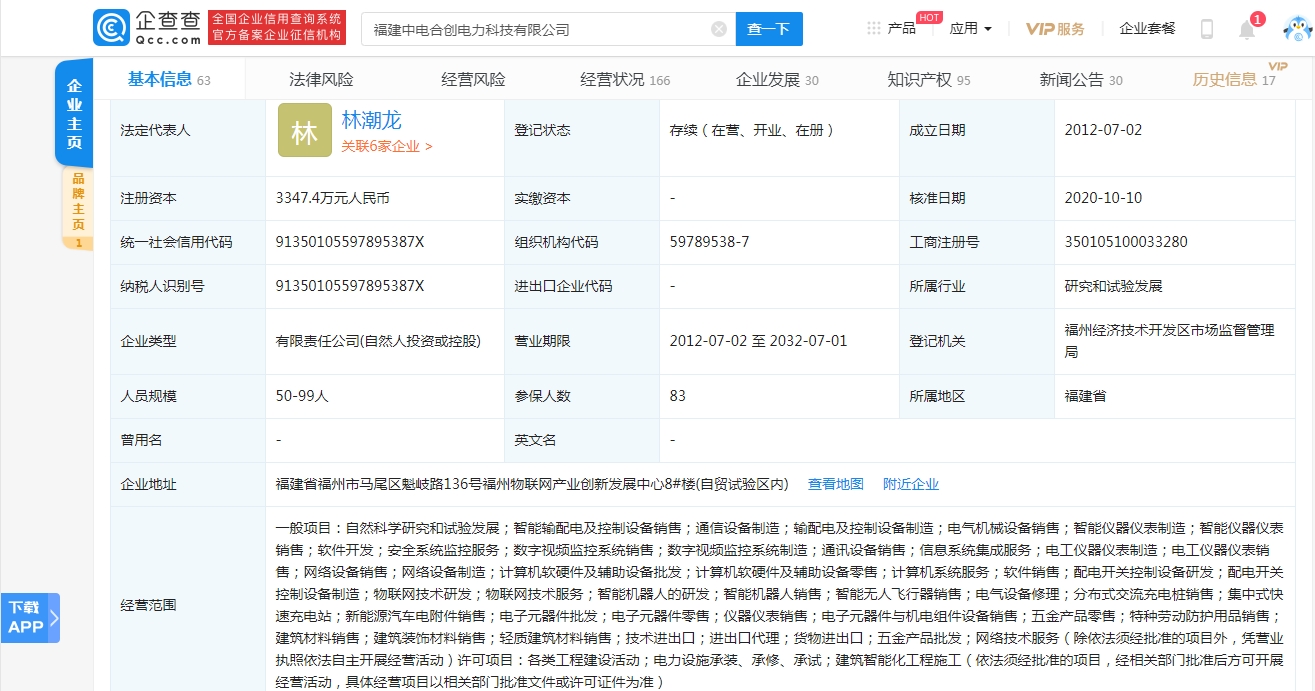Open 林潮龙 profile link
The width and height of the screenshot is (1315, 691).
(371, 120)
